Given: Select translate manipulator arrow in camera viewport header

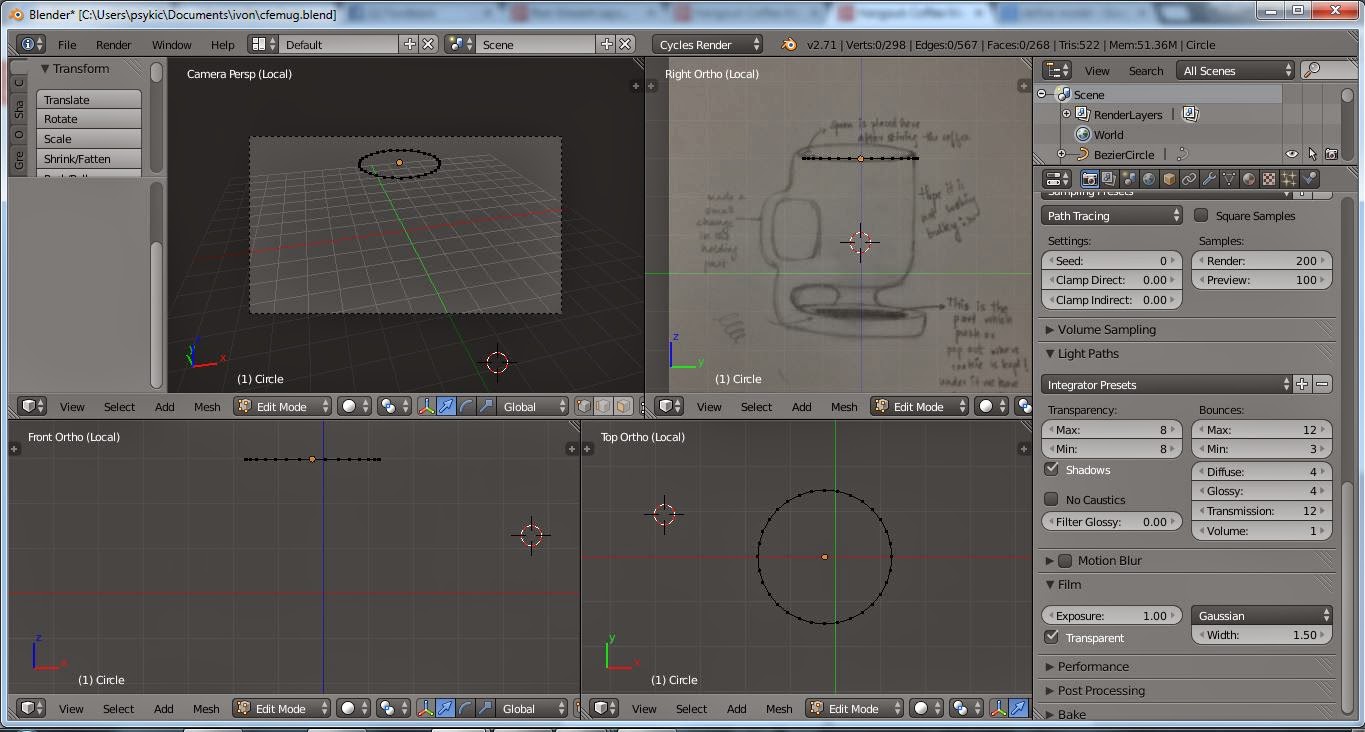Looking at the screenshot, I should (x=446, y=406).
